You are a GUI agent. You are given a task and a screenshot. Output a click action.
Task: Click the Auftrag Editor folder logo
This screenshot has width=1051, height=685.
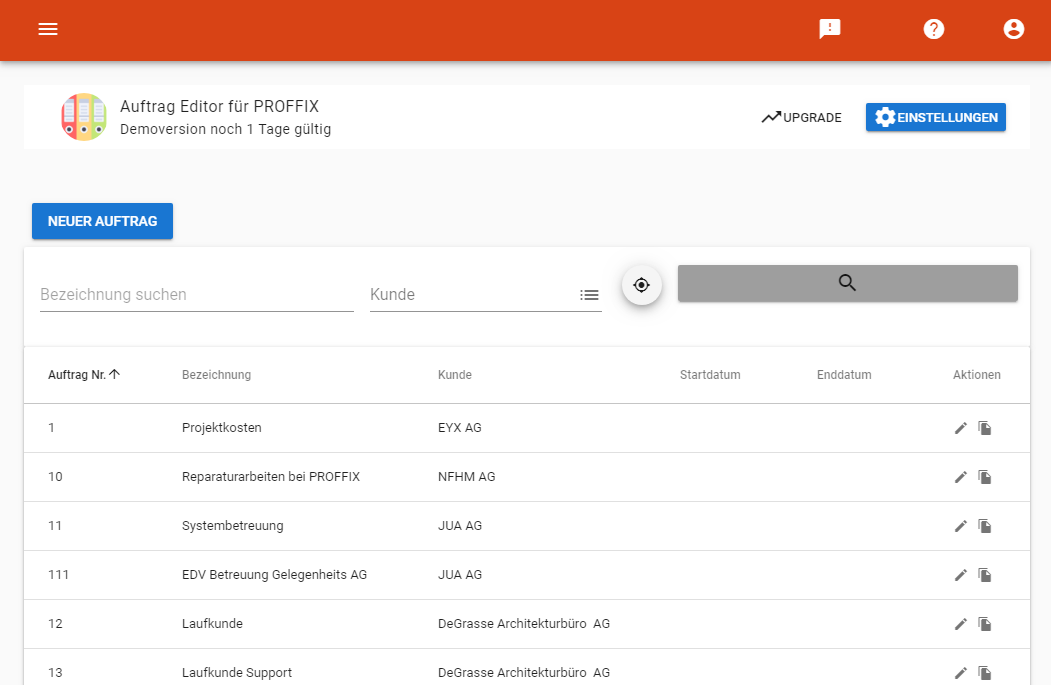84,116
